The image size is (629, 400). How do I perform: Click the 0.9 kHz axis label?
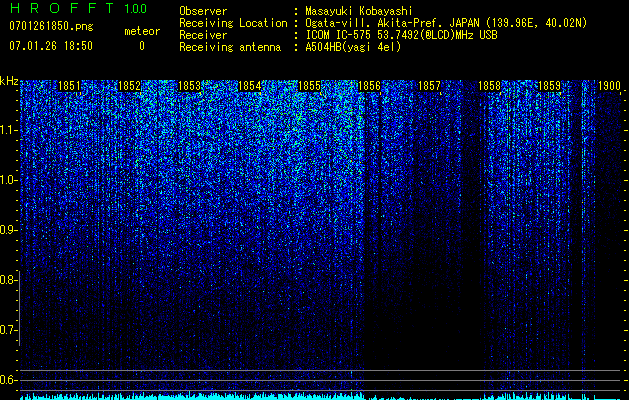8,230
